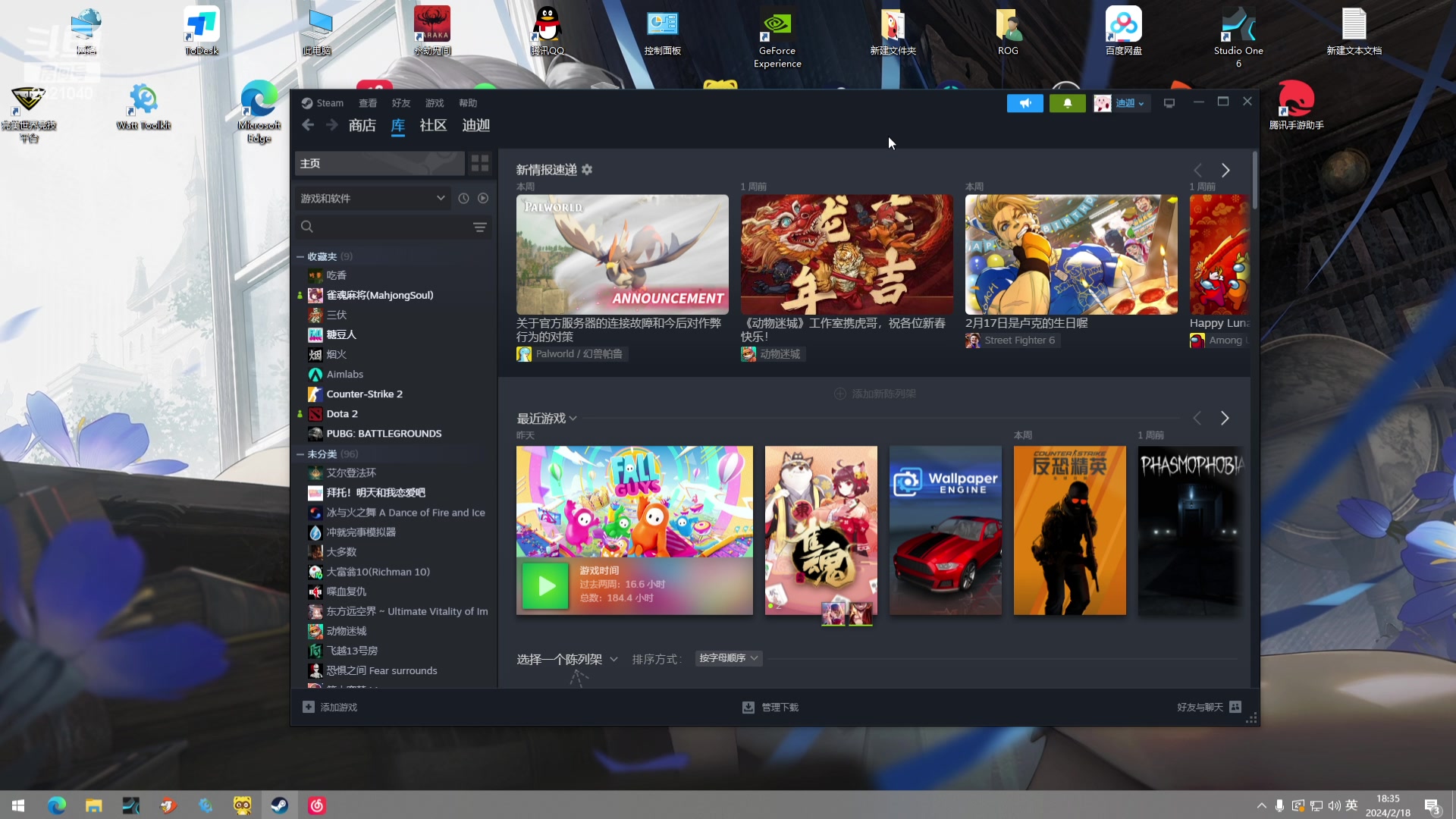Open the Big Picture mode monitor icon
Viewport: 1456px width, 819px height.
point(1169,103)
